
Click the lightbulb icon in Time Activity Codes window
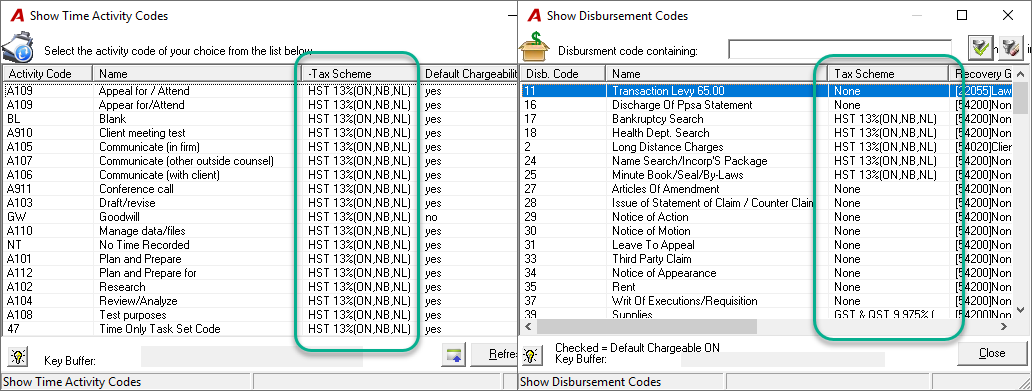pyautogui.click(x=17, y=356)
